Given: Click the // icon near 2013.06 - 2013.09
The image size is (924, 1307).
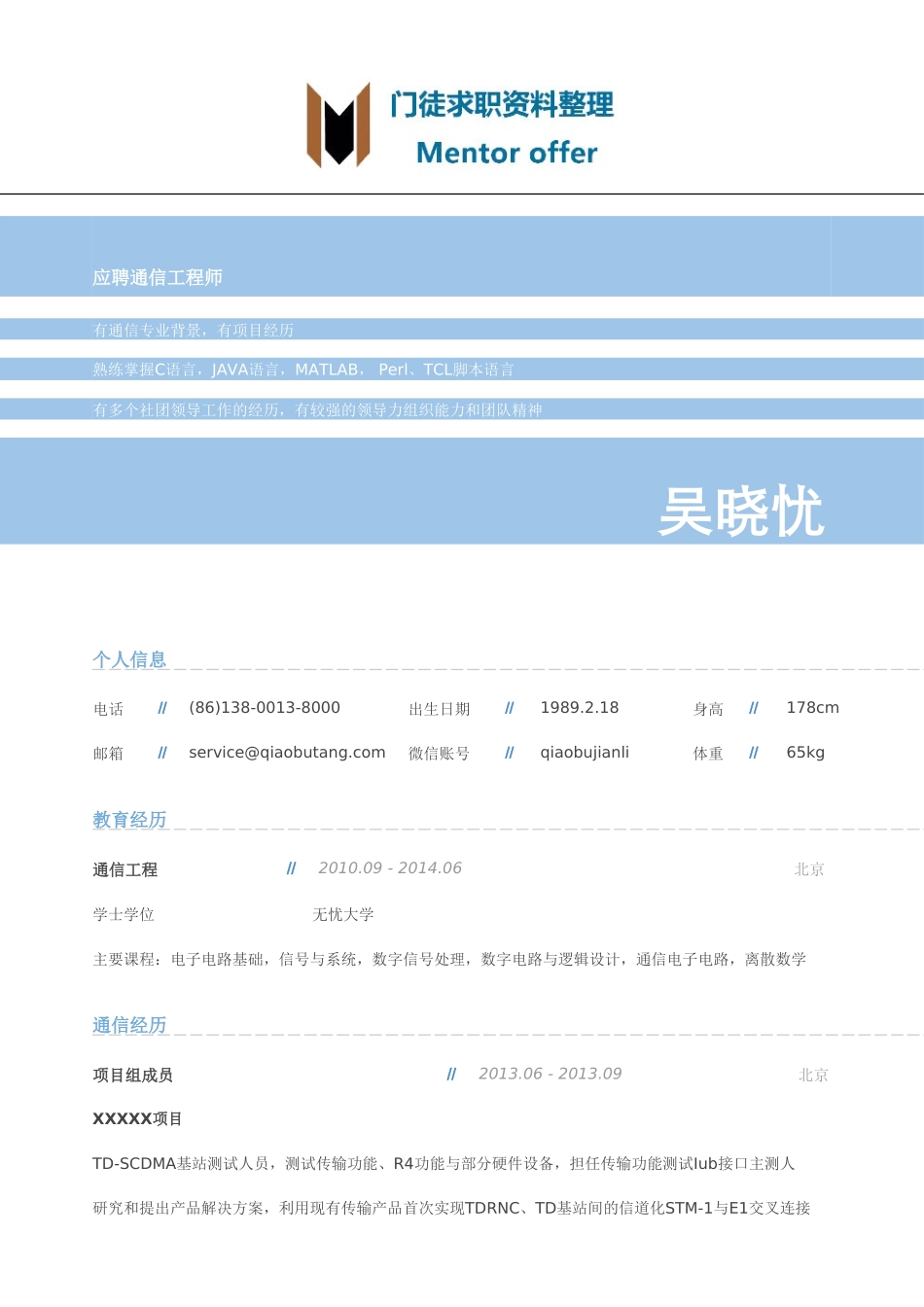Looking at the screenshot, I should [451, 1075].
